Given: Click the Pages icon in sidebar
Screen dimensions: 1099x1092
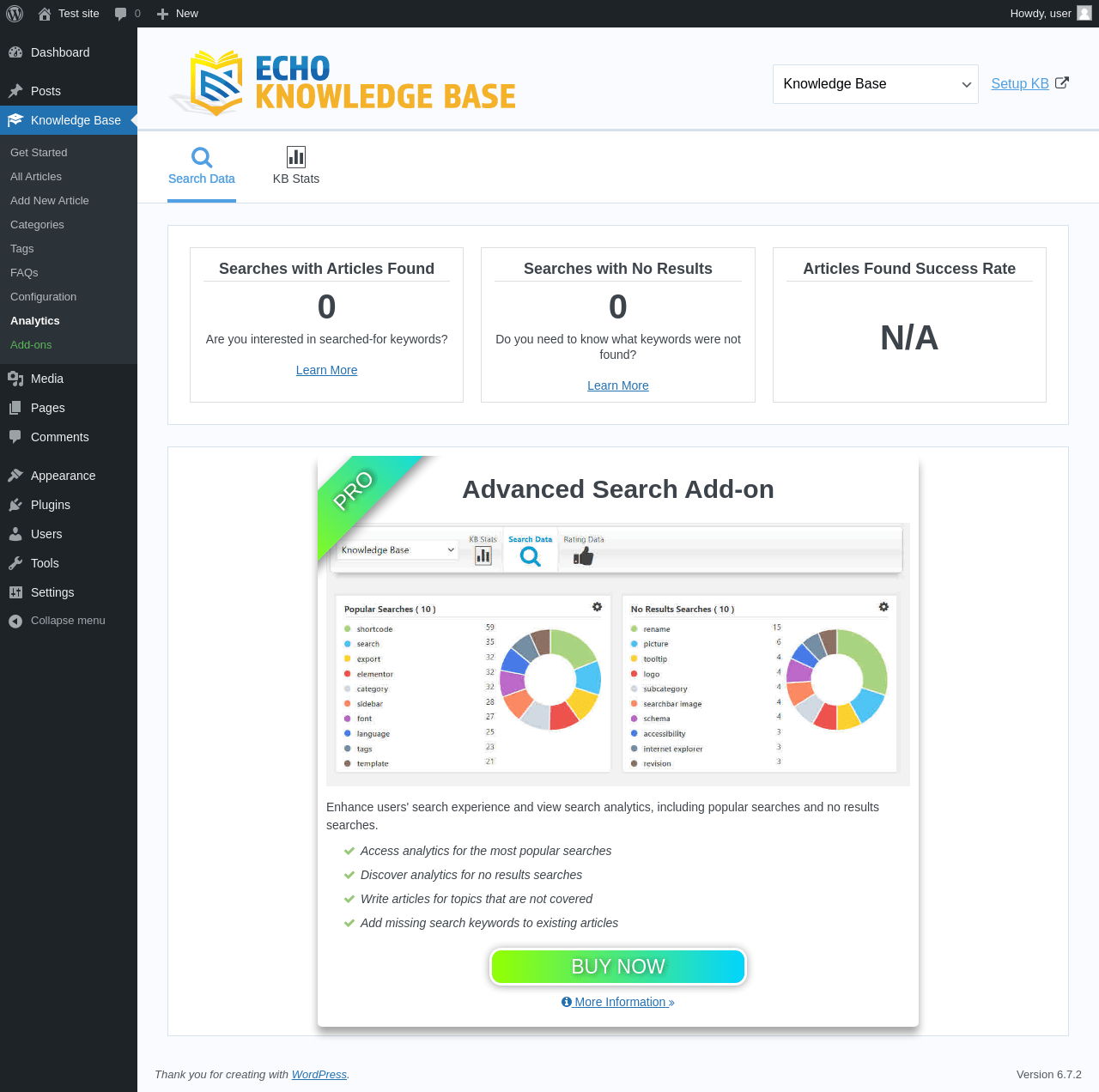Looking at the screenshot, I should pyautogui.click(x=15, y=408).
